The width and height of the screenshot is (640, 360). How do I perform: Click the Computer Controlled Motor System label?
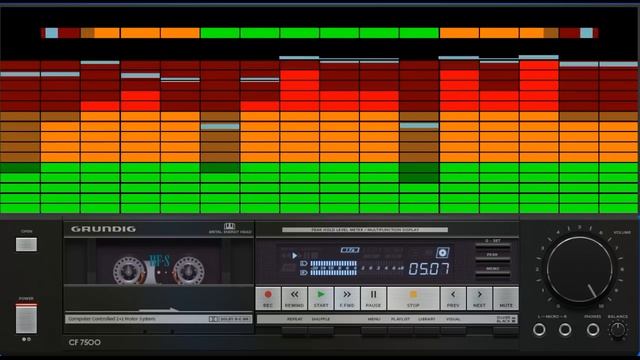pyautogui.click(x=112, y=319)
